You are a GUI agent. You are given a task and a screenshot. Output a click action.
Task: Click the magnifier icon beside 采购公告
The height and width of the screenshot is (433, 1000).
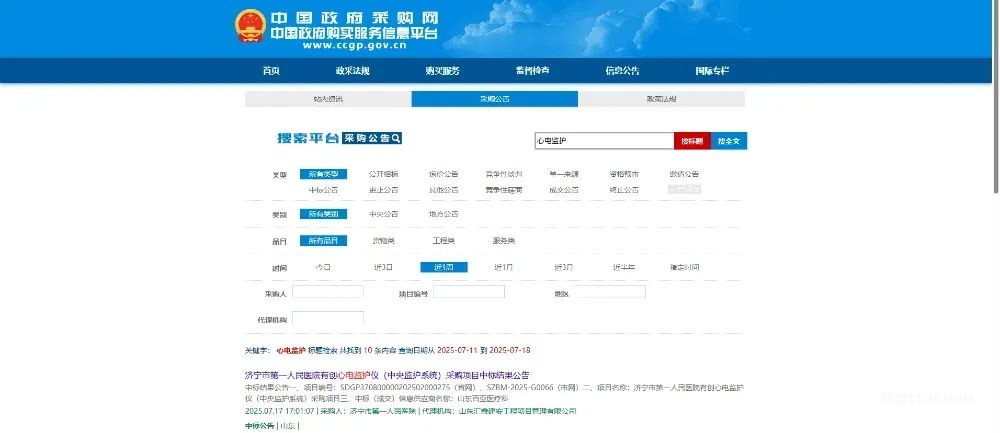point(396,138)
